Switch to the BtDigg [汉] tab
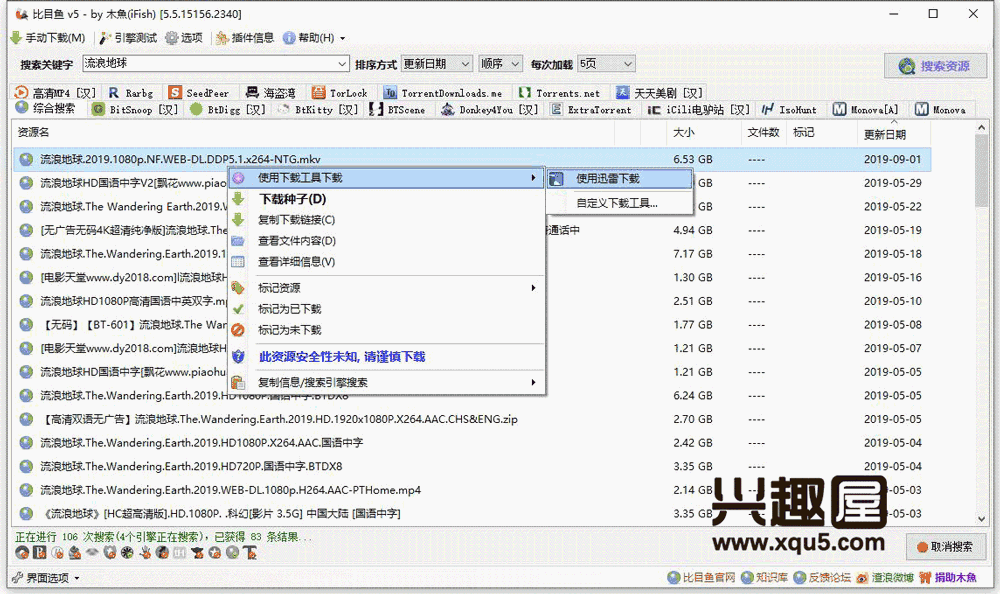 (228, 110)
